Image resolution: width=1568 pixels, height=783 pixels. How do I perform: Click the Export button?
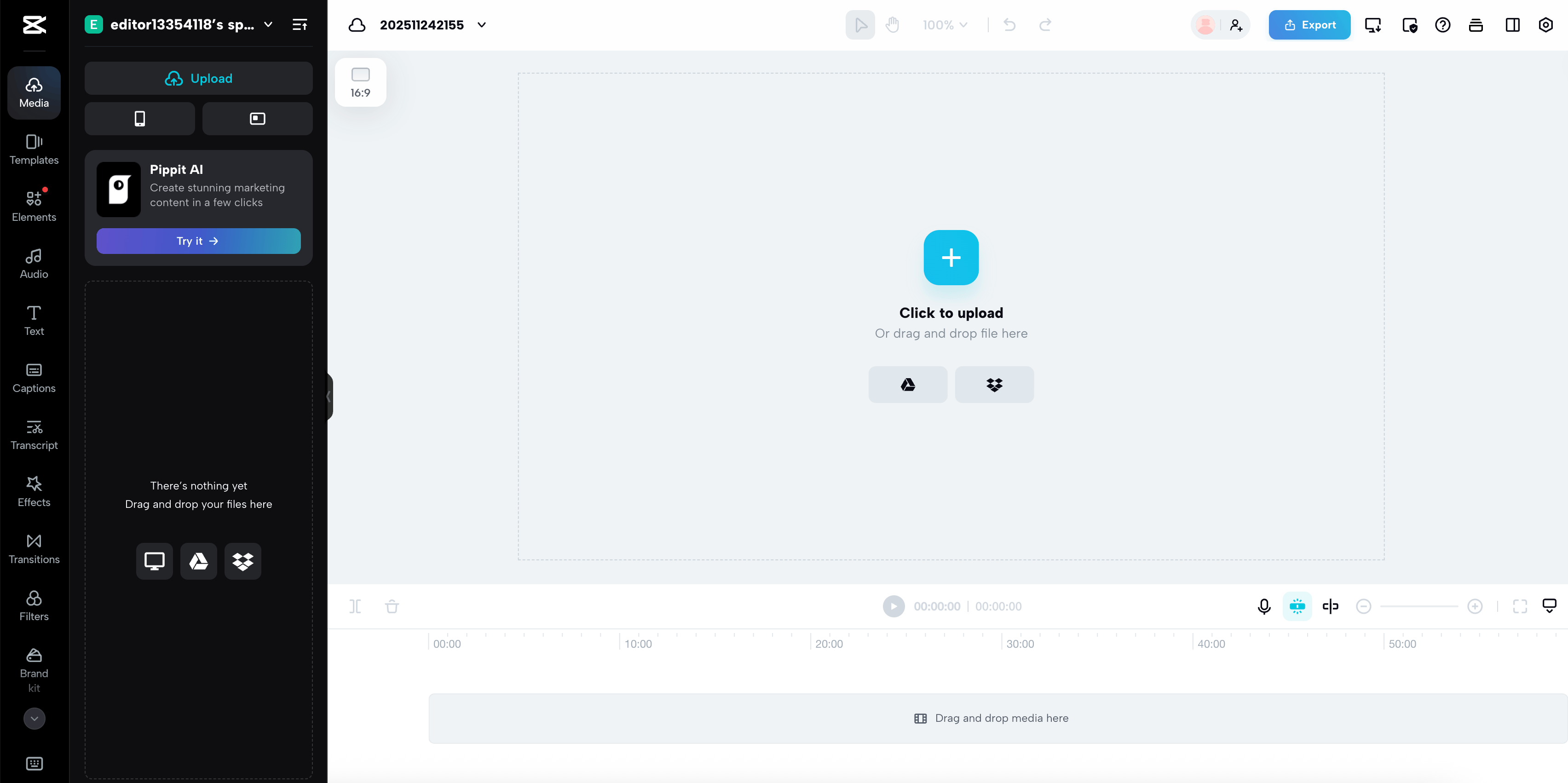1309,25
